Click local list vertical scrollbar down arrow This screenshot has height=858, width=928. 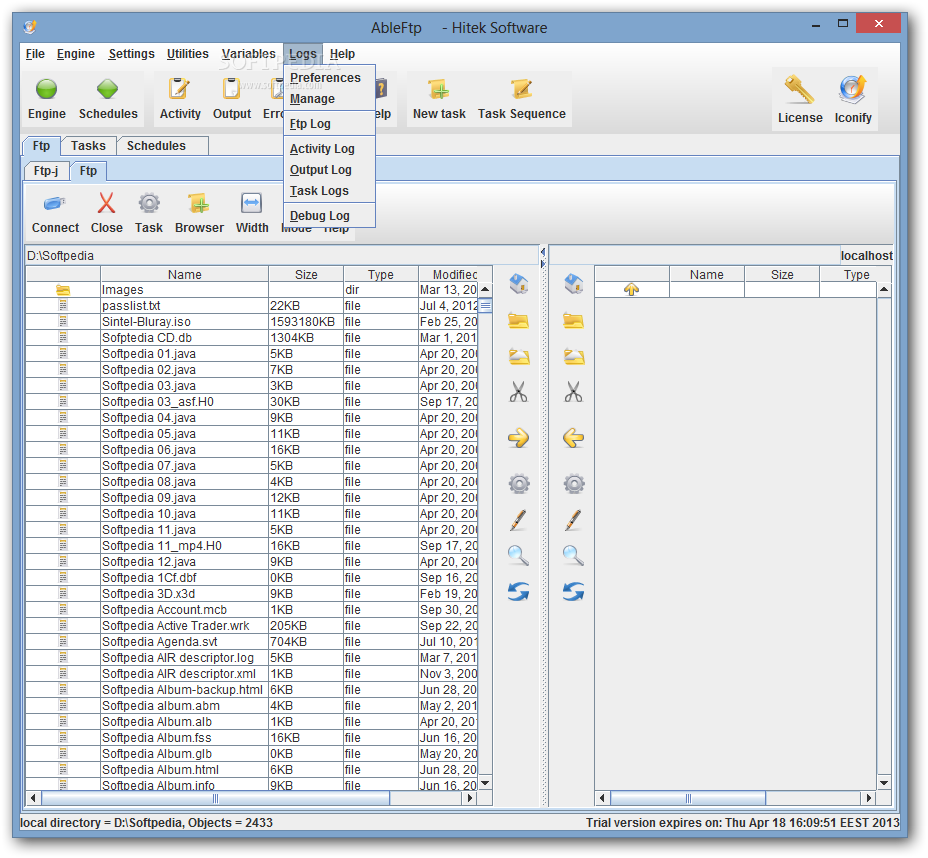pyautogui.click(x=485, y=783)
